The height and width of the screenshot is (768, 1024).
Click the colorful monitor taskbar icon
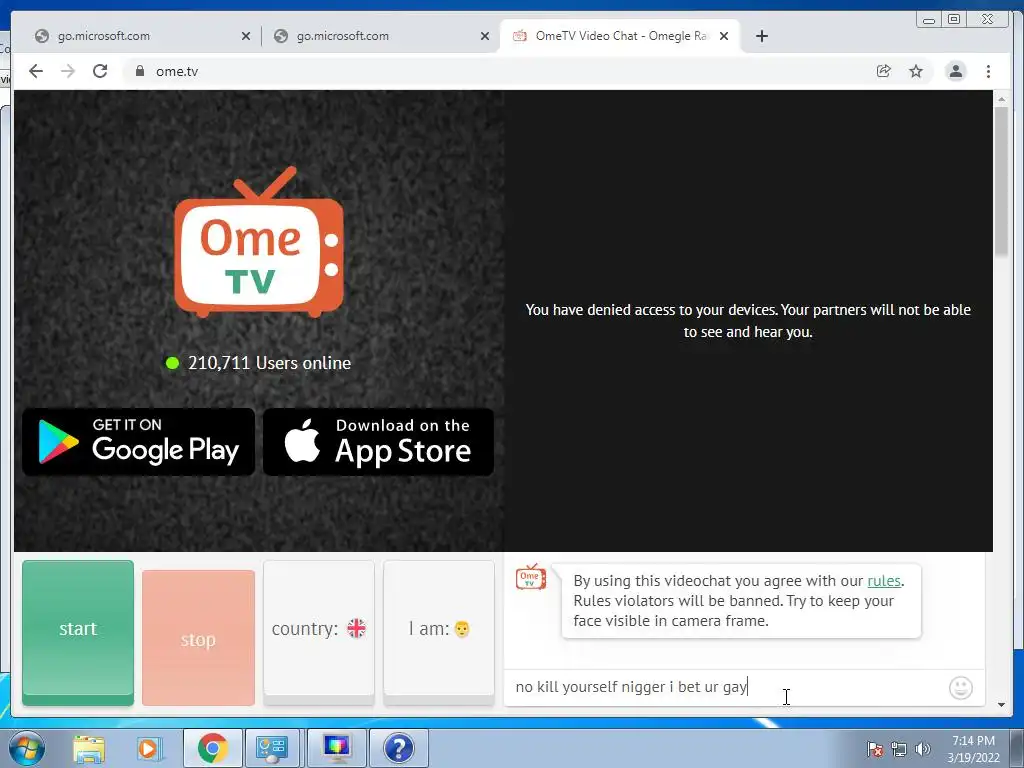tap(337, 748)
